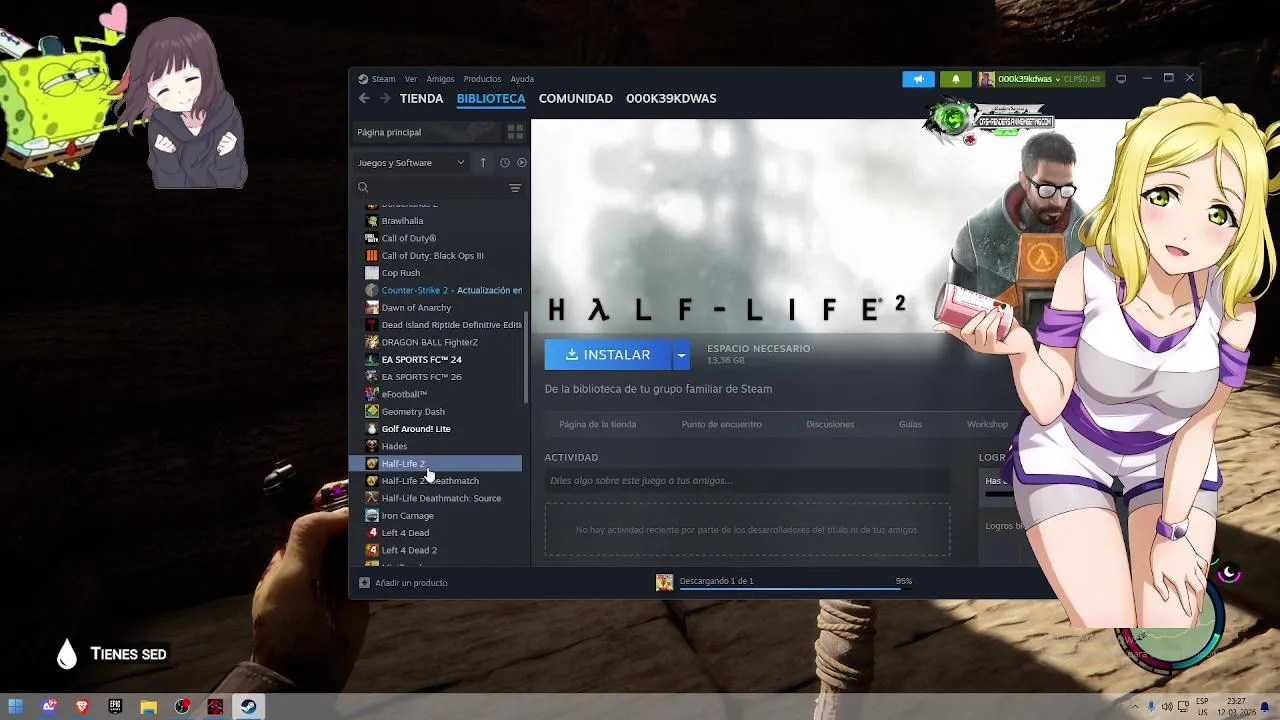1280x720 pixels.
Task: Open Página de la tienda link
Action: [x=597, y=424]
